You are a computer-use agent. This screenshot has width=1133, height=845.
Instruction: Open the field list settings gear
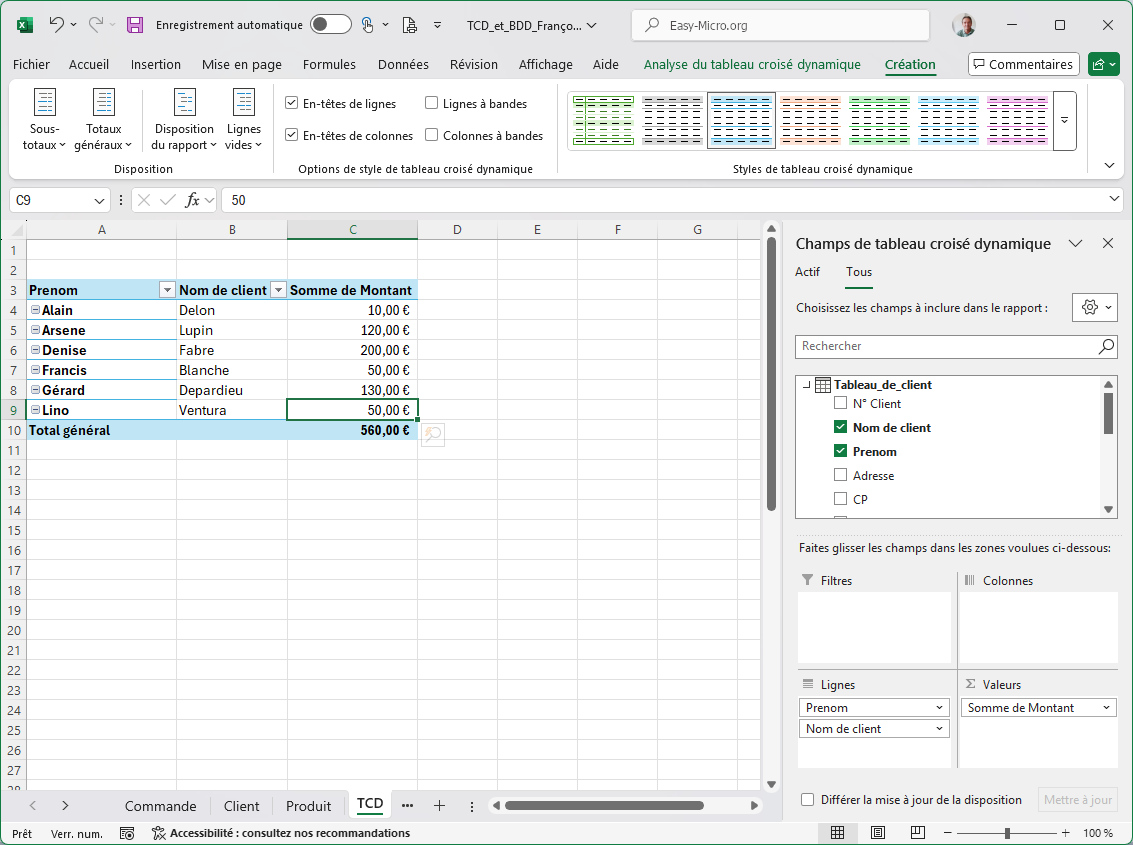[x=1094, y=308]
